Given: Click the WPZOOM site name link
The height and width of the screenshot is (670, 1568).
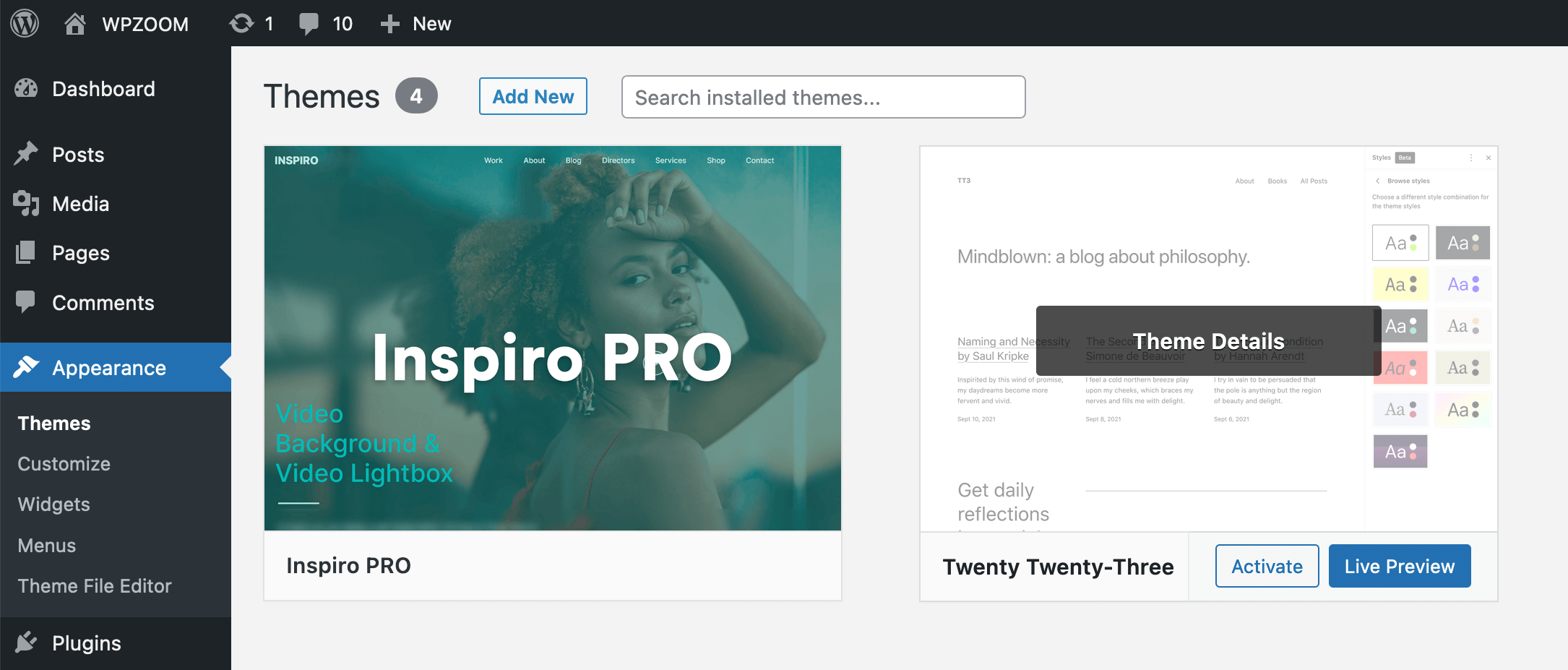Looking at the screenshot, I should 145,24.
